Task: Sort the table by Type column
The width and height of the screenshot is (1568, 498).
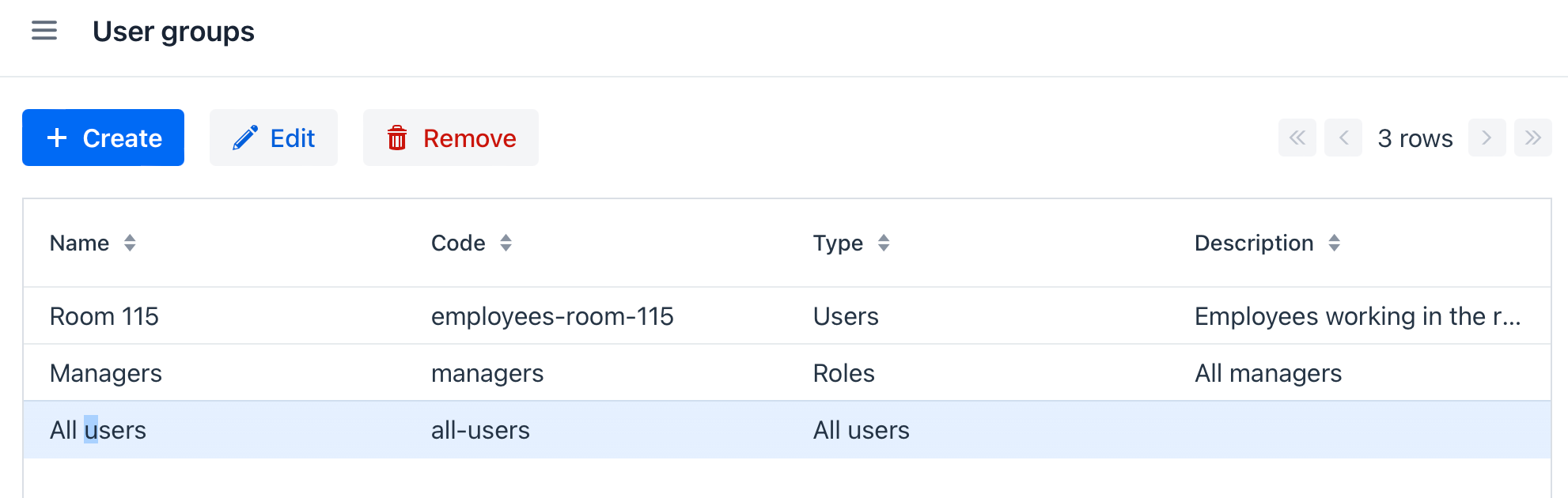Action: point(884,243)
